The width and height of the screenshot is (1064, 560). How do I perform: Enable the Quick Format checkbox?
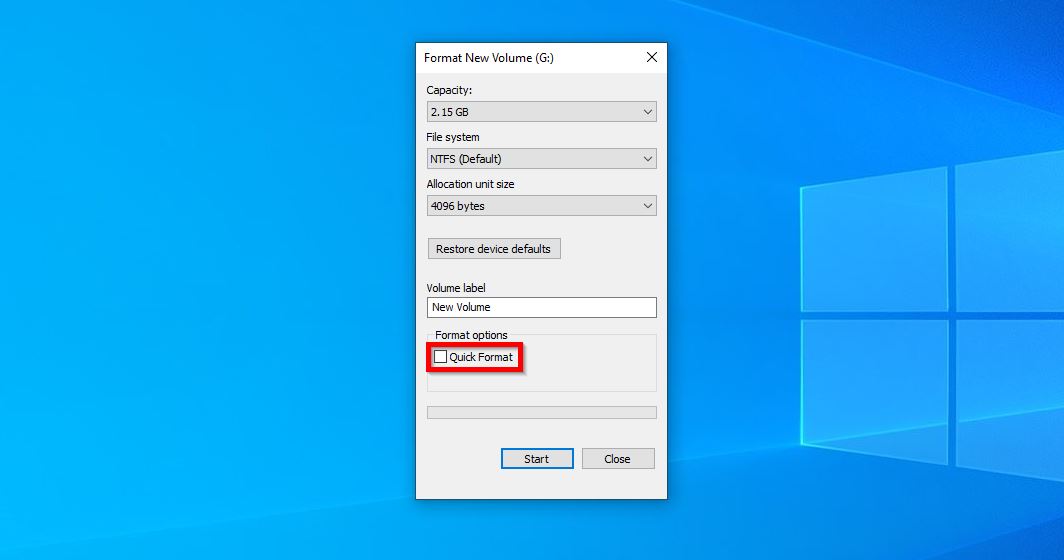pyautogui.click(x=440, y=357)
